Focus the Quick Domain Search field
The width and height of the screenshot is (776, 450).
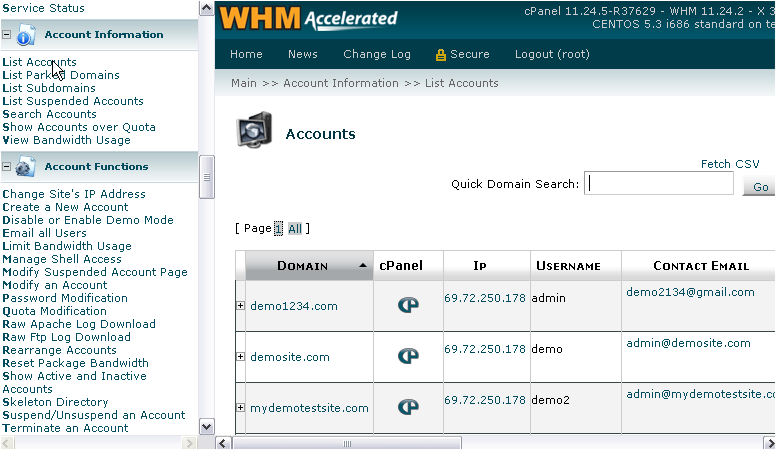(x=659, y=183)
